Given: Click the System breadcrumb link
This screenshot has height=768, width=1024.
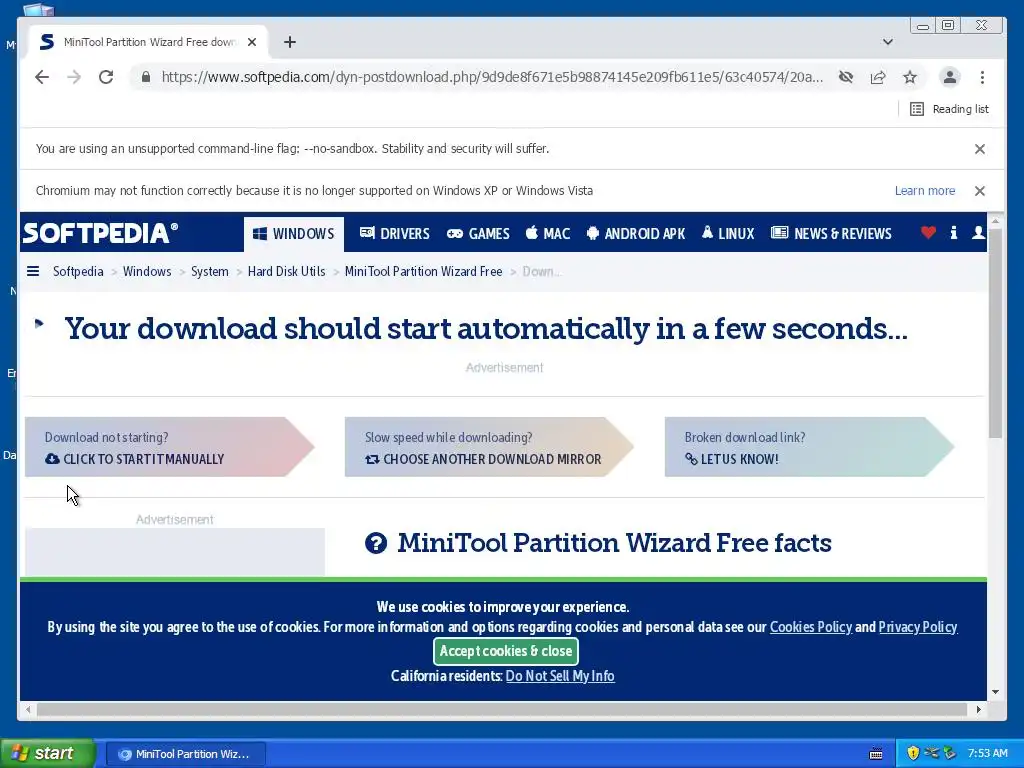Looking at the screenshot, I should 210,271.
